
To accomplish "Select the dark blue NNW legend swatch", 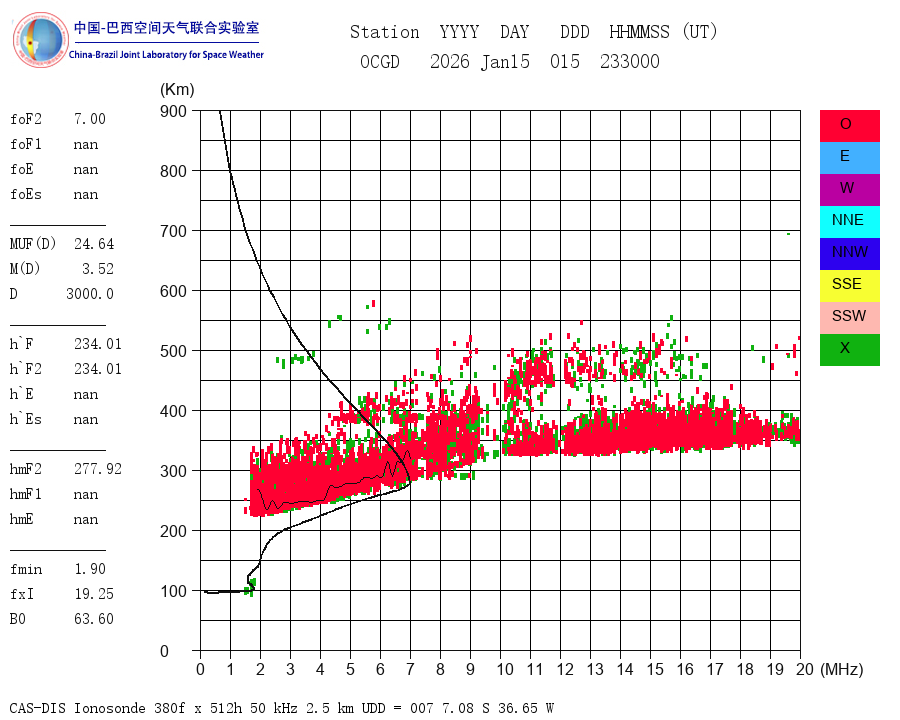I will point(849,254).
